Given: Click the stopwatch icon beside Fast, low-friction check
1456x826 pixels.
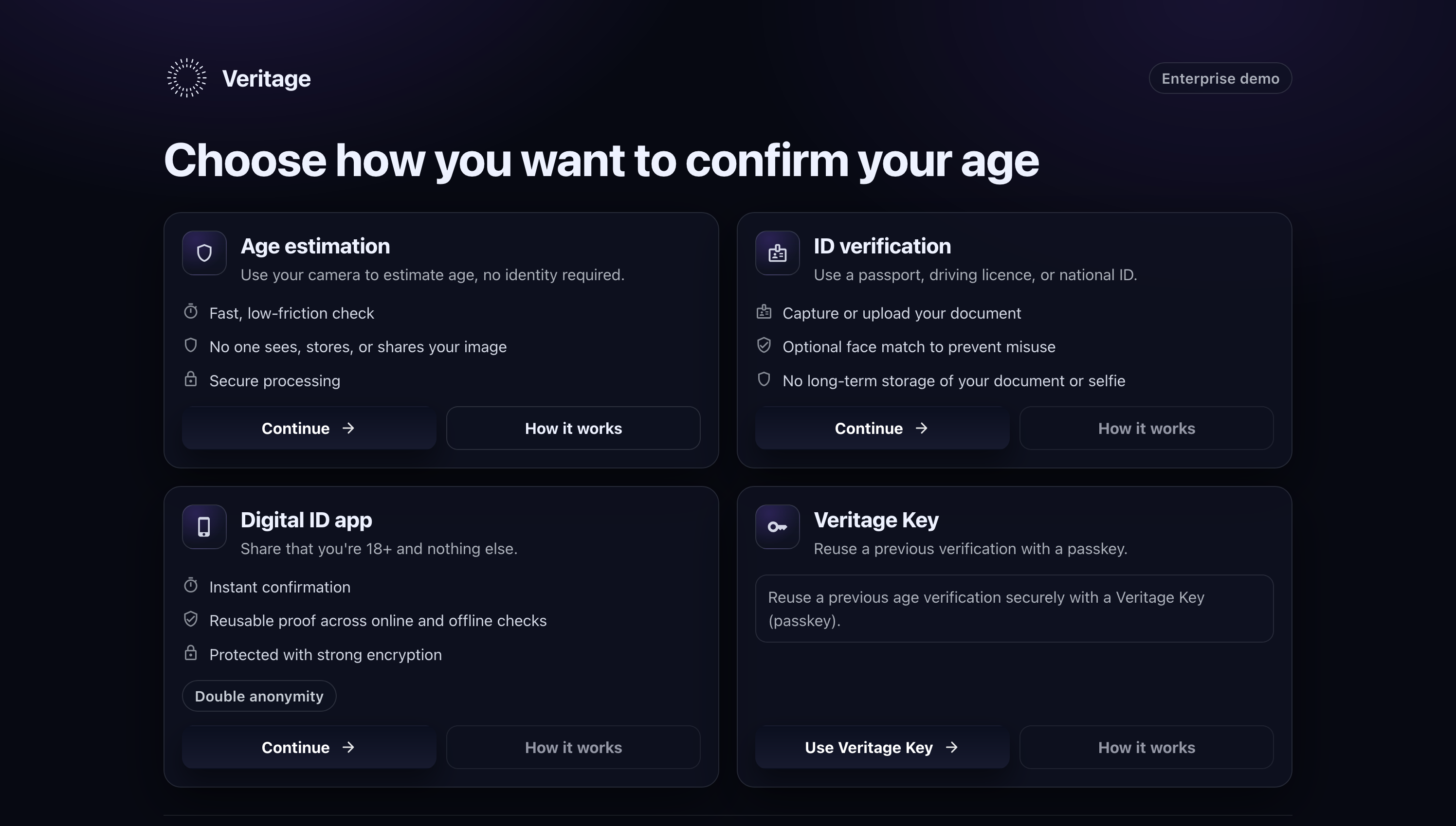Looking at the screenshot, I should click(x=191, y=311).
